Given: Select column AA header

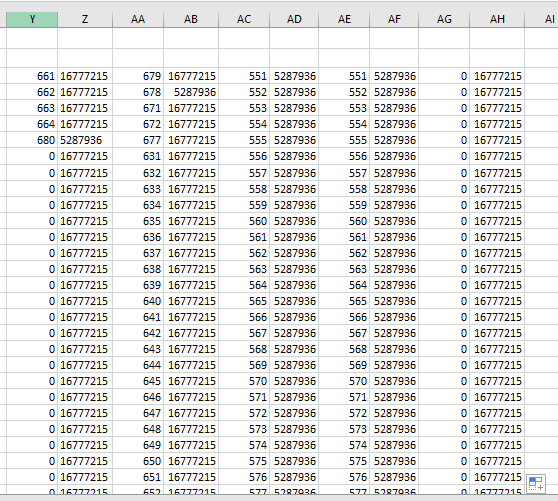Looking at the screenshot, I should [x=138, y=19].
